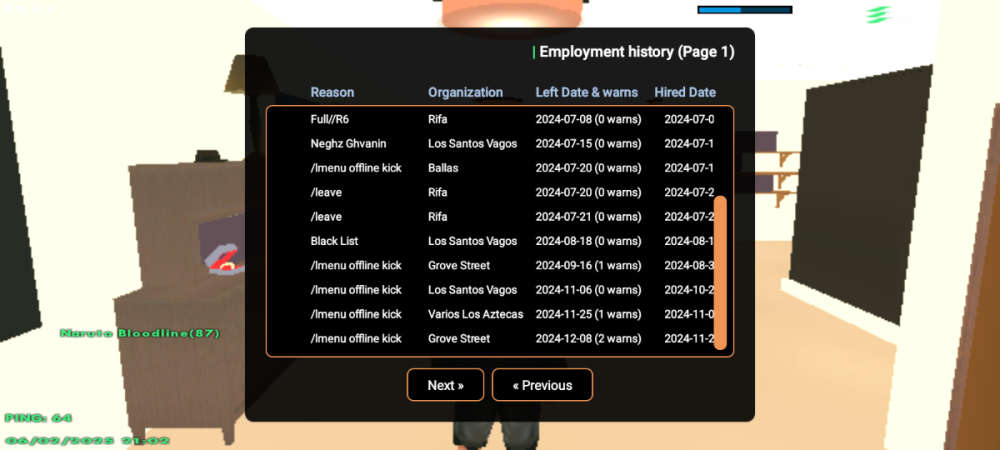Click the Organization column header
The width and height of the screenshot is (1000, 450).
[466, 92]
